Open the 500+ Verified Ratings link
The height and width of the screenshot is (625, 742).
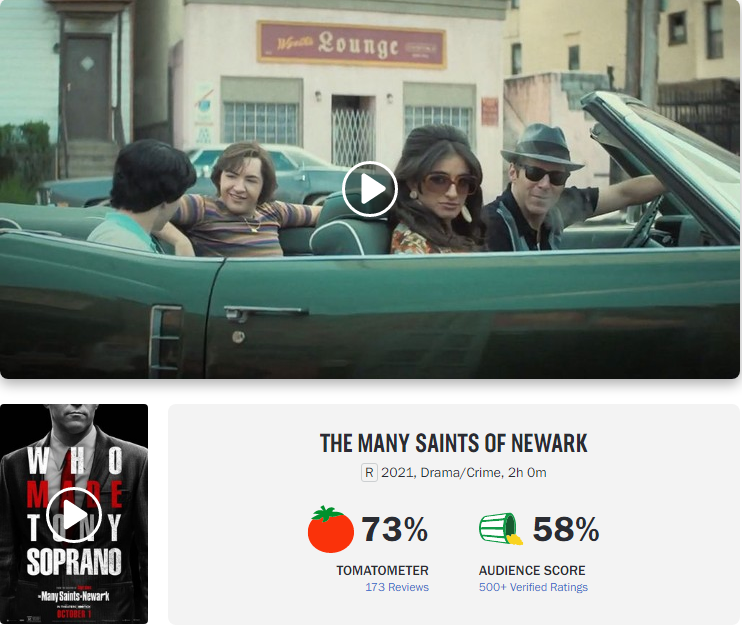click(533, 587)
